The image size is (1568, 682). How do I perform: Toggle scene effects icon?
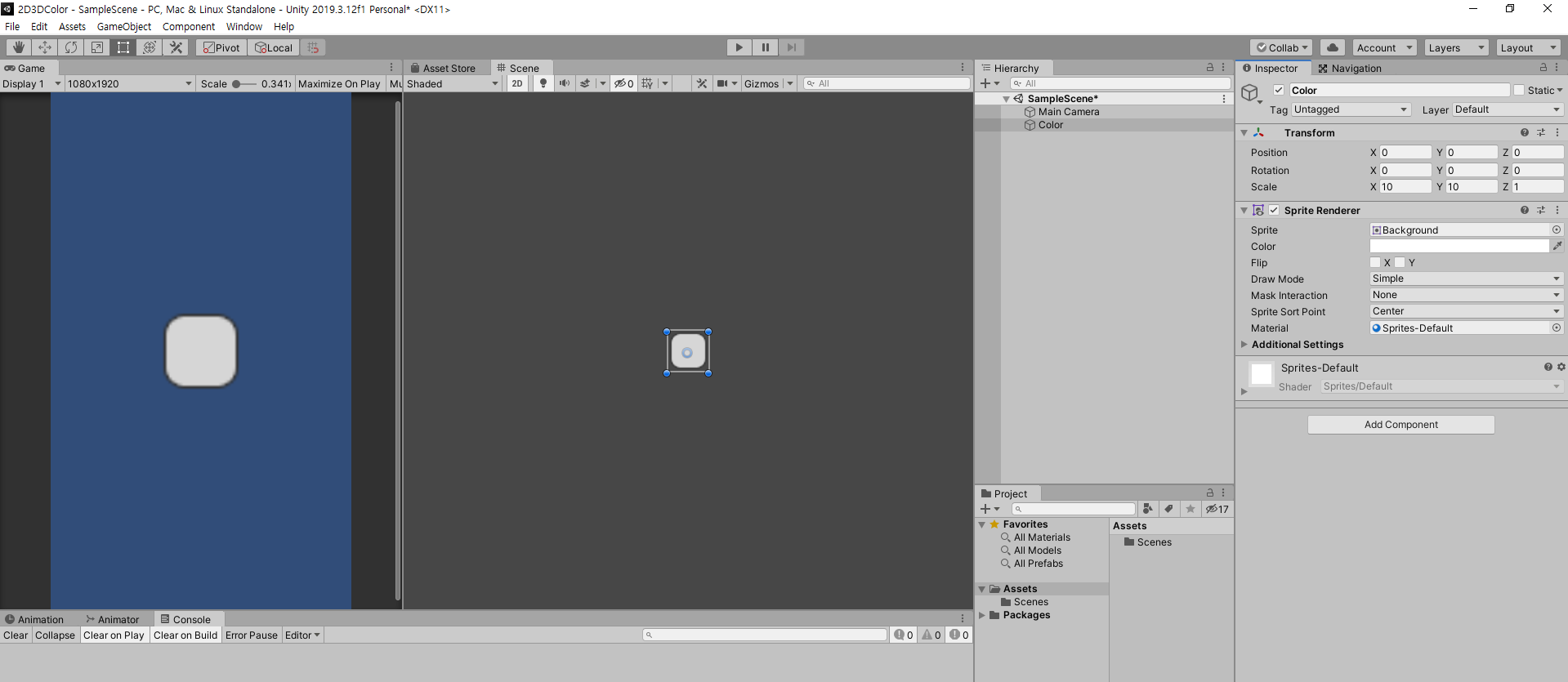point(585,83)
